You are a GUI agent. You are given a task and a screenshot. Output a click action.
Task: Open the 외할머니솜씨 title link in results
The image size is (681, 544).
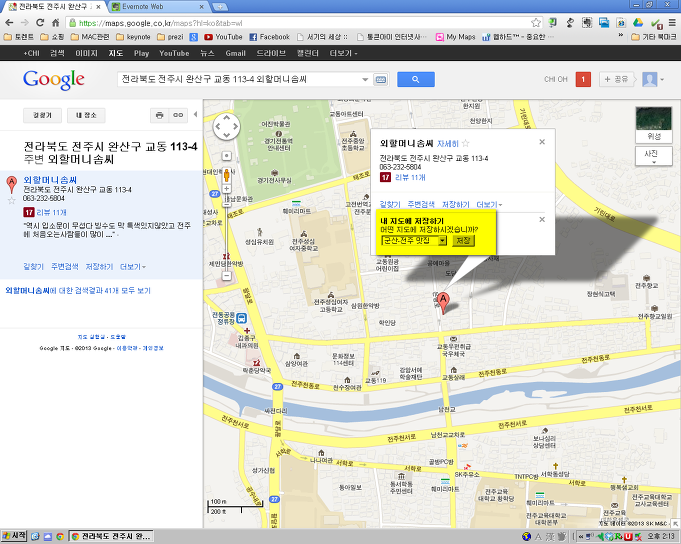click(x=50, y=180)
